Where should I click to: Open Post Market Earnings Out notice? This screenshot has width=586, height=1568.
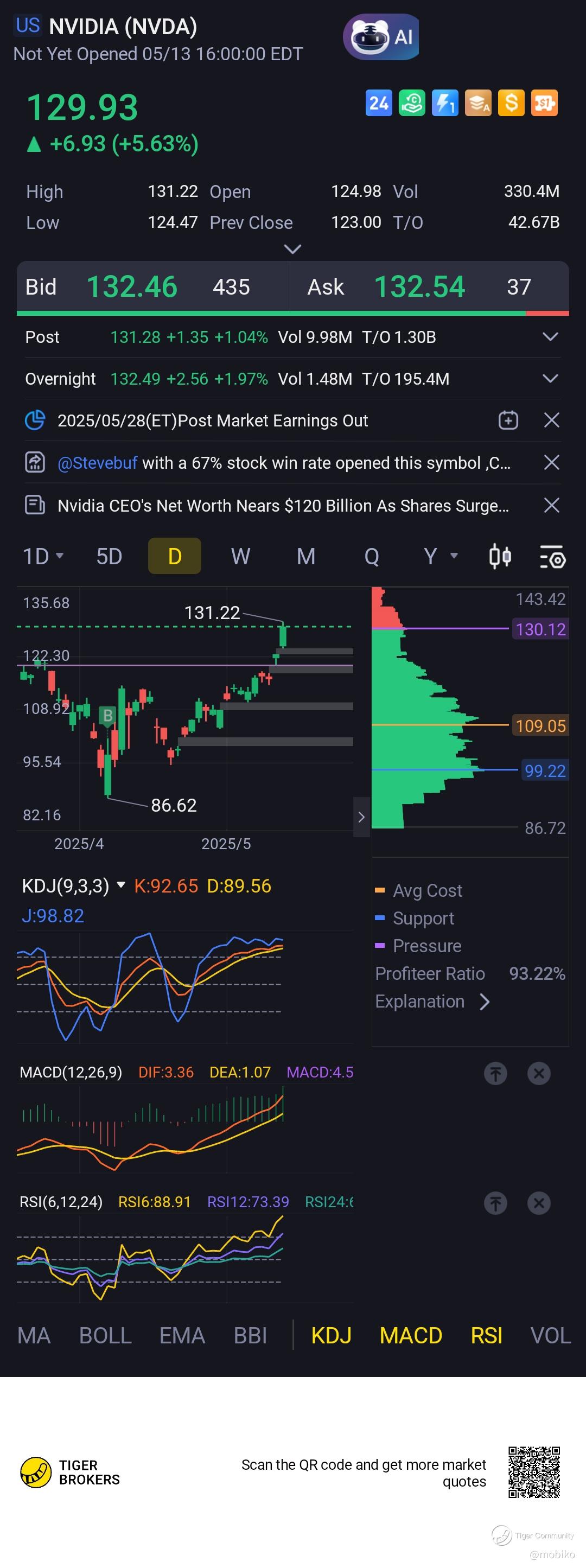pyautogui.click(x=212, y=420)
